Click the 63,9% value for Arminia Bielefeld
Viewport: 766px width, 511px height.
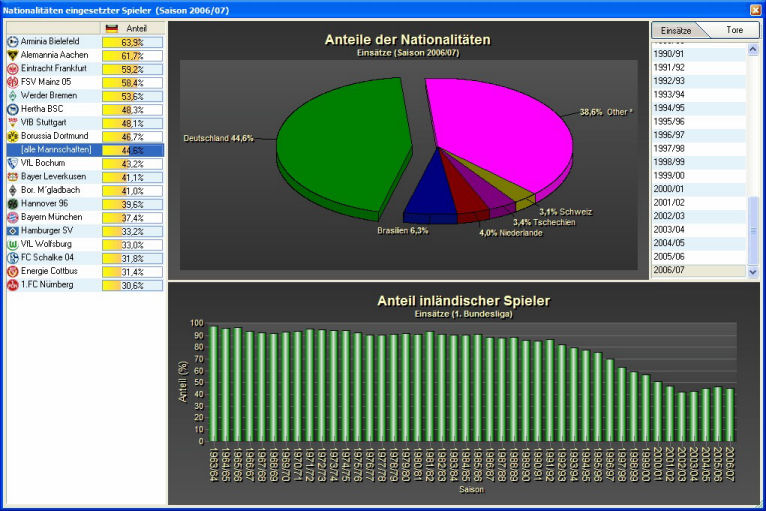132,43
